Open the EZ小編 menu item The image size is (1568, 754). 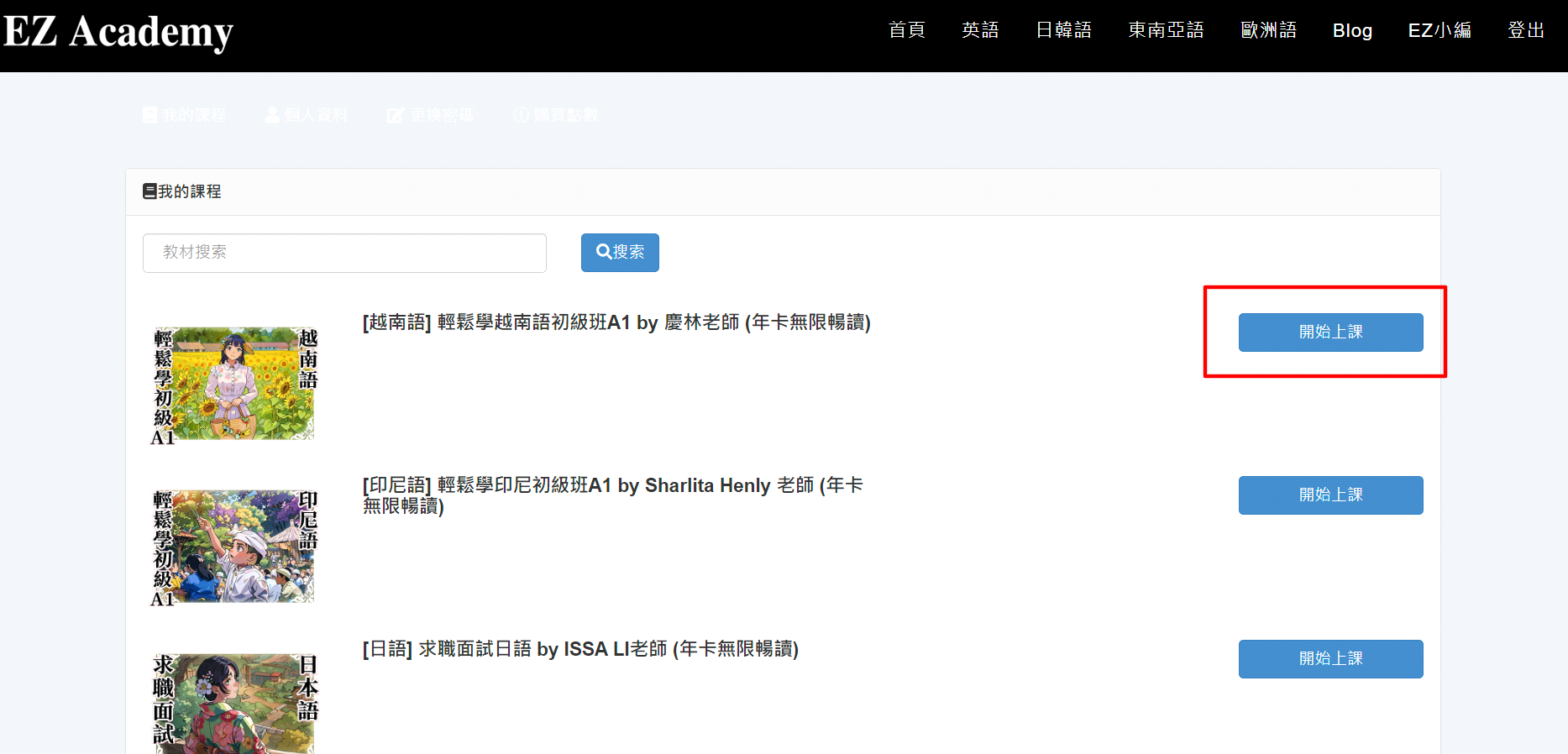point(1440,30)
